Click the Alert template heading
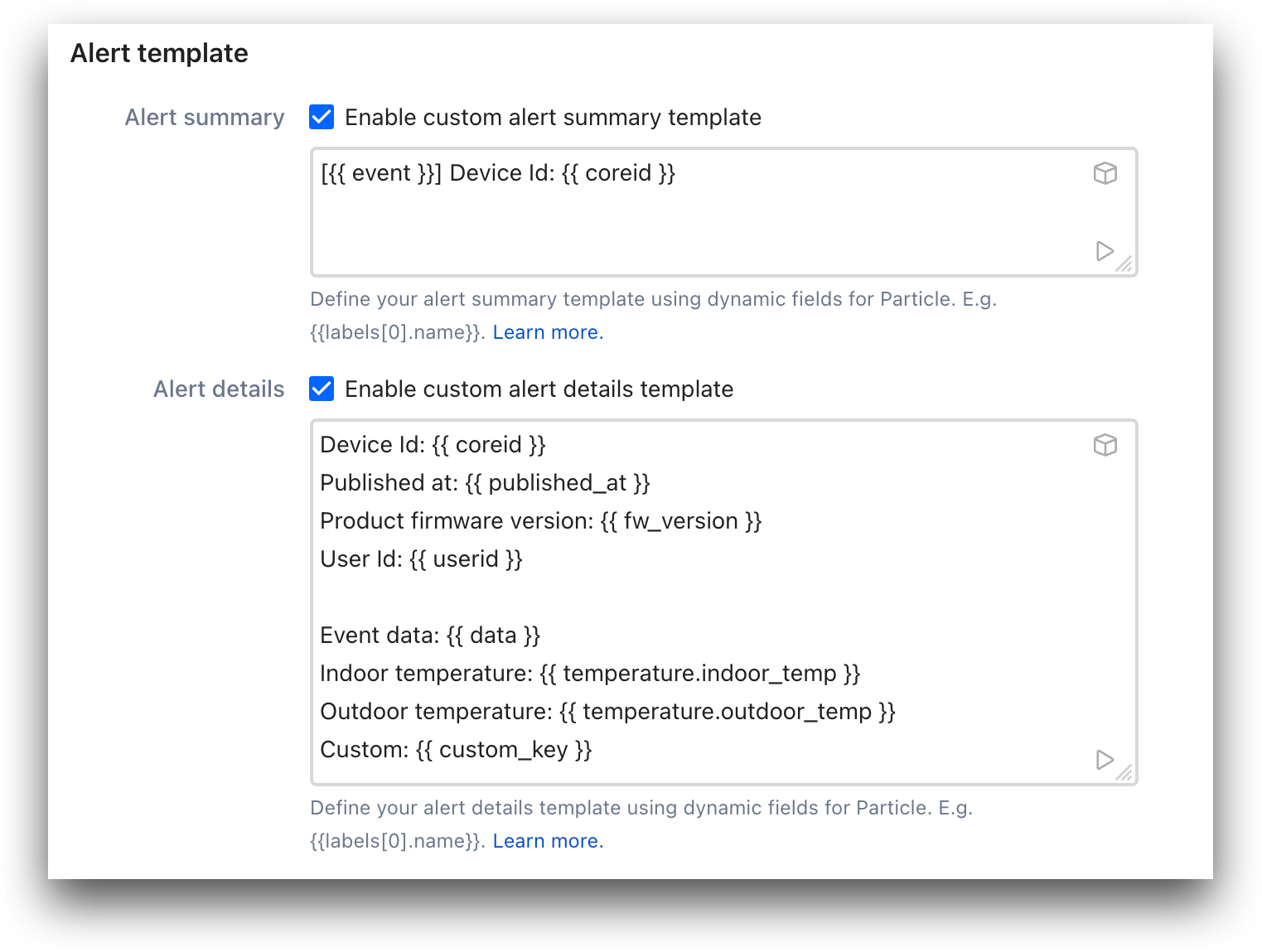 point(159,52)
